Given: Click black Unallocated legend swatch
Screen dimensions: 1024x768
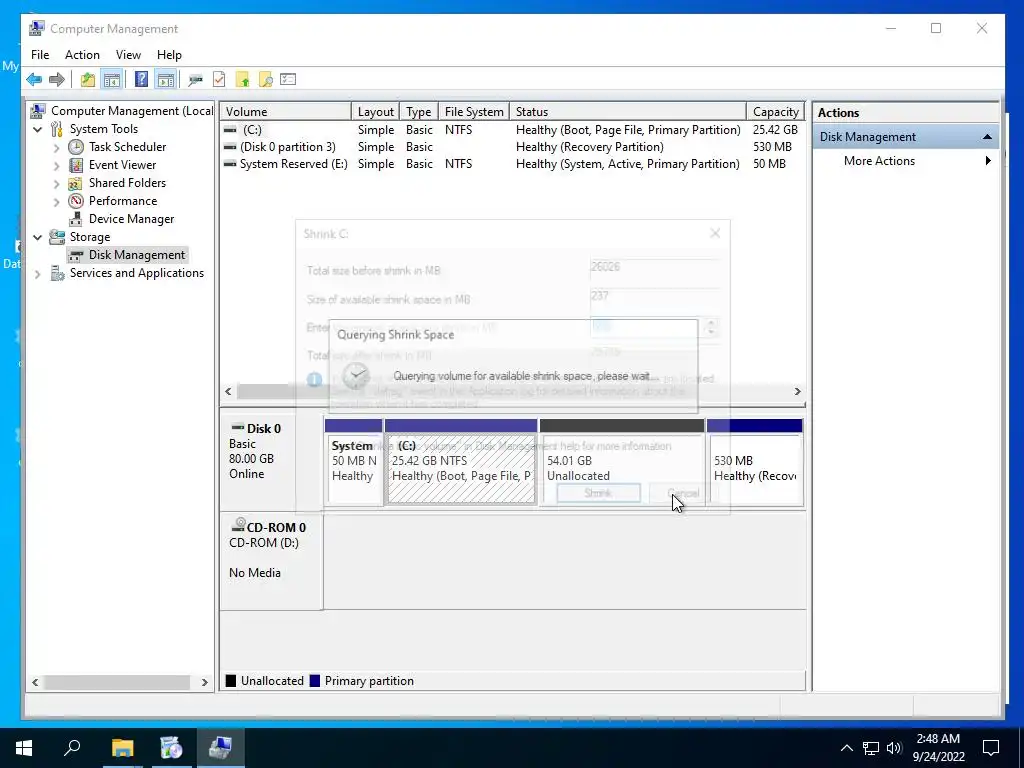Looking at the screenshot, I should pyautogui.click(x=231, y=680).
